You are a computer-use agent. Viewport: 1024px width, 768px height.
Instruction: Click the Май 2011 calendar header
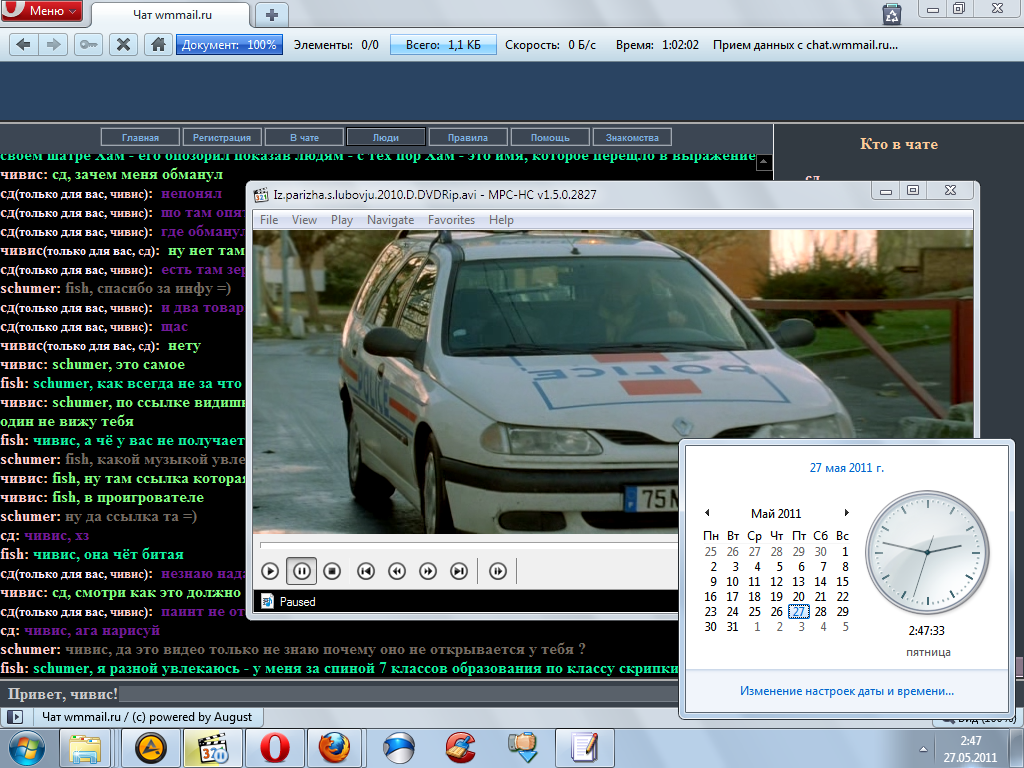click(x=776, y=514)
